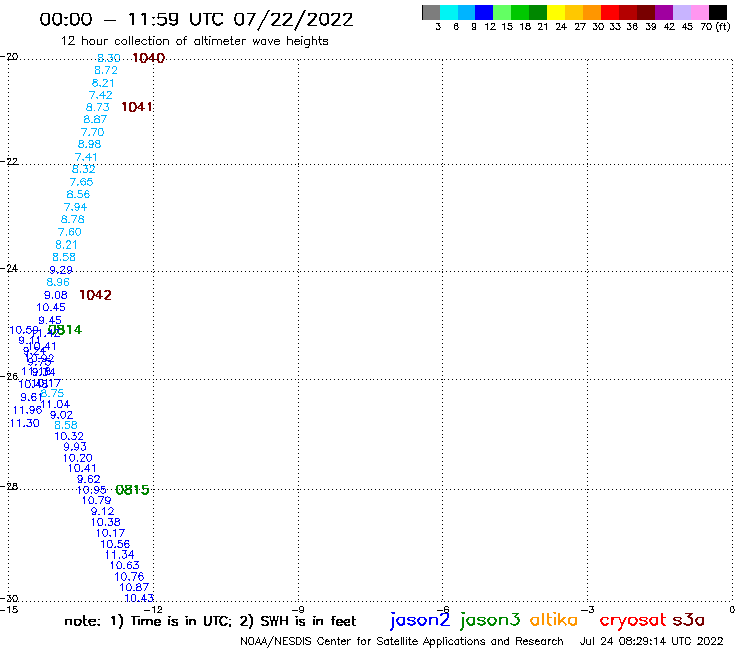This screenshot has height=650, width=740.
Task: Click the NOAA/NESDIS credit line
Action: tap(402, 641)
